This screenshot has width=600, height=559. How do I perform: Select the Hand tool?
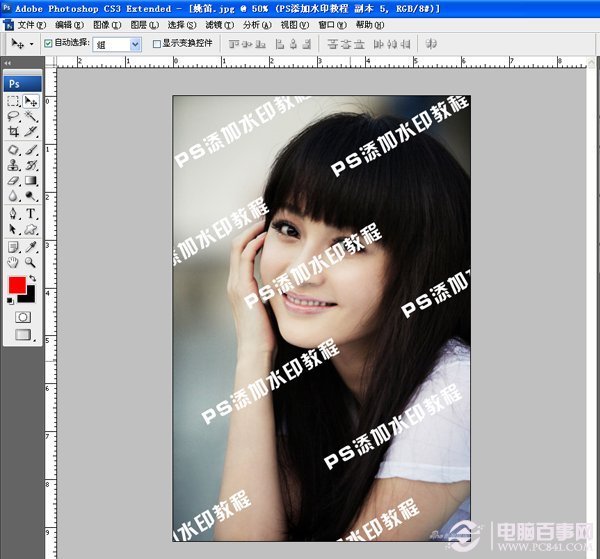pyautogui.click(x=14, y=262)
